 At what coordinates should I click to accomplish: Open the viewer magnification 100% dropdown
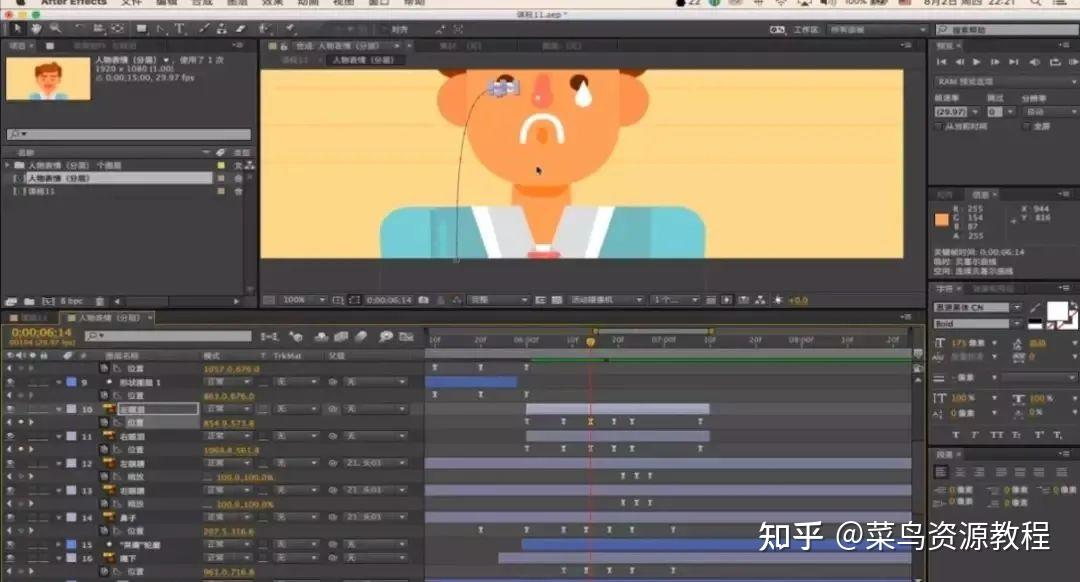point(304,300)
